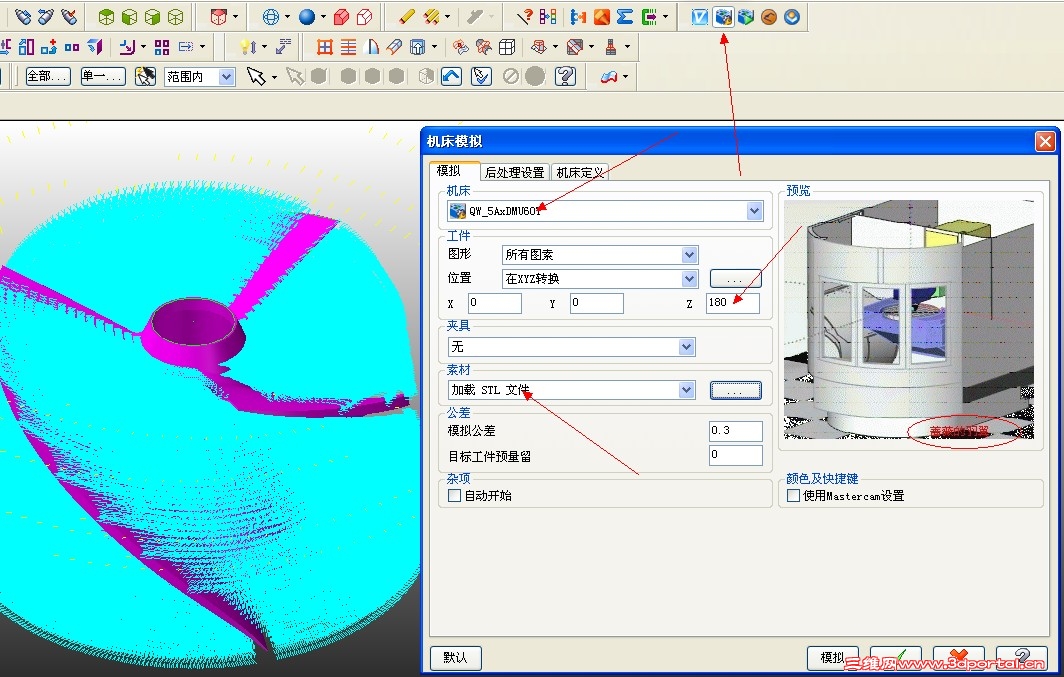This screenshot has height=677, width=1064.
Task: Click the browse button beside 素材
Action: (x=736, y=390)
